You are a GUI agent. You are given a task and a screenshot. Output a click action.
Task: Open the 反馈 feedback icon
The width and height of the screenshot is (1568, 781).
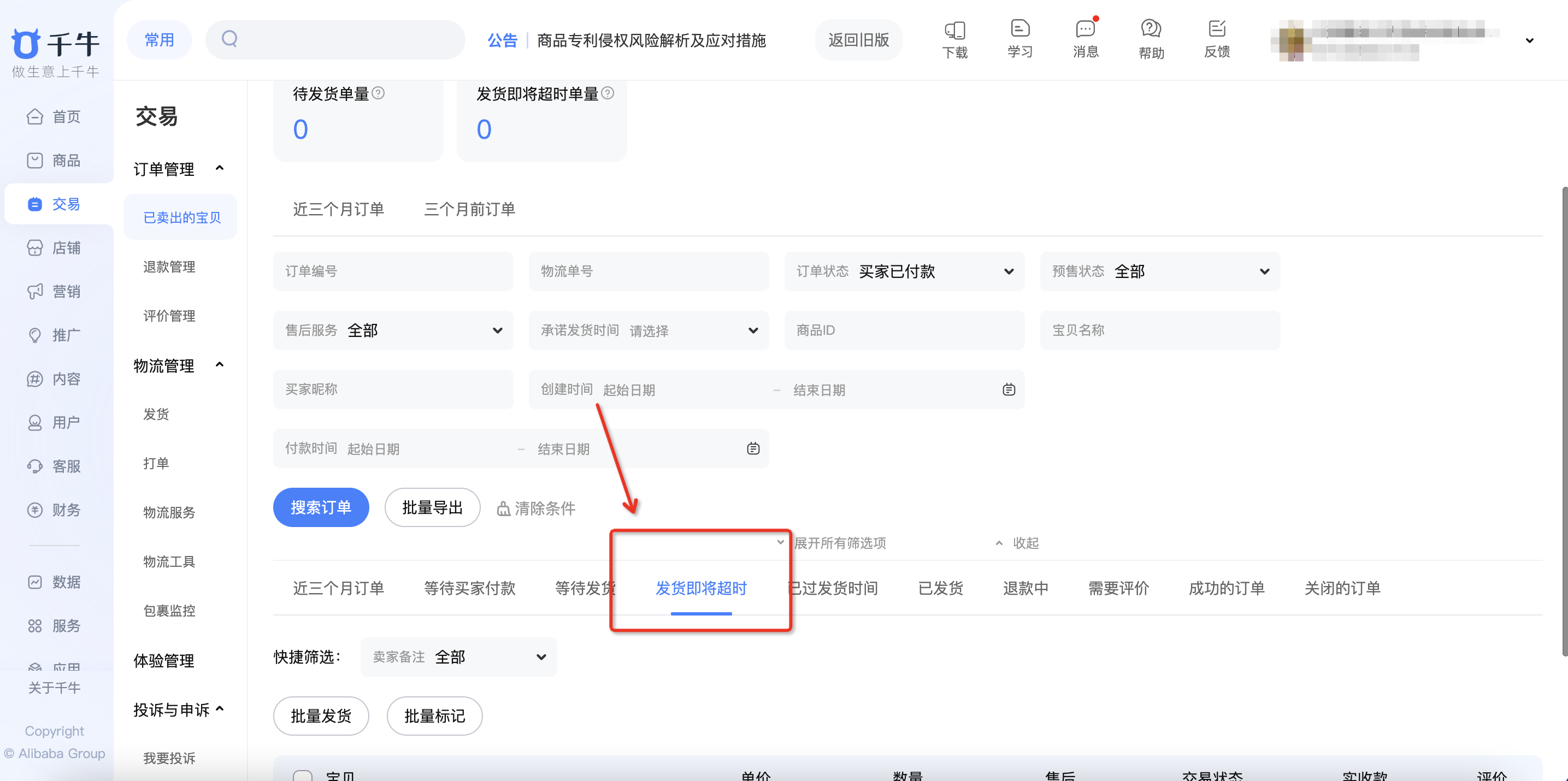pyautogui.click(x=1217, y=28)
